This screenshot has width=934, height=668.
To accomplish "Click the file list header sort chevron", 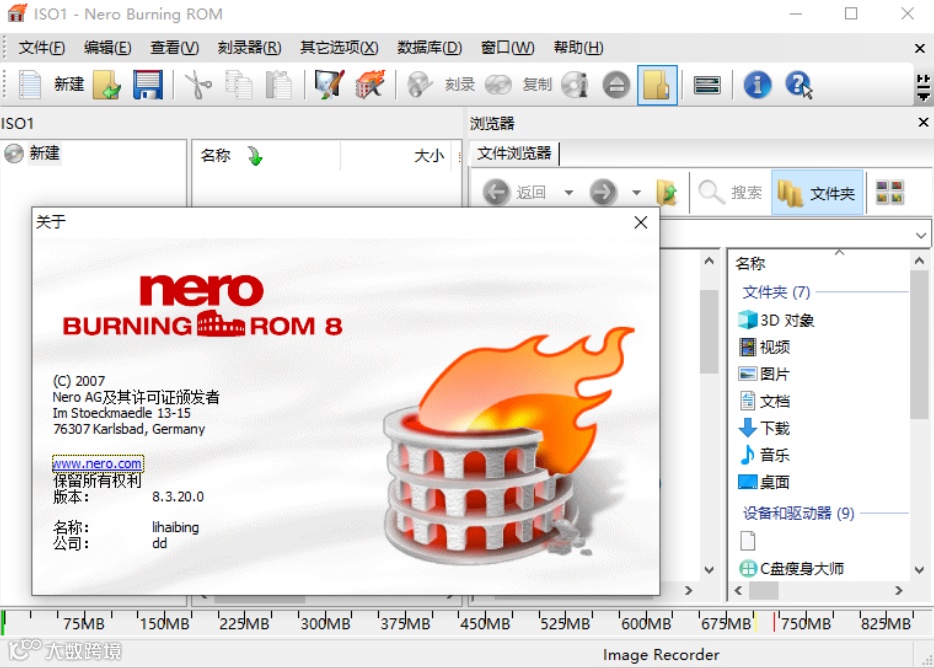I will tap(839, 253).
